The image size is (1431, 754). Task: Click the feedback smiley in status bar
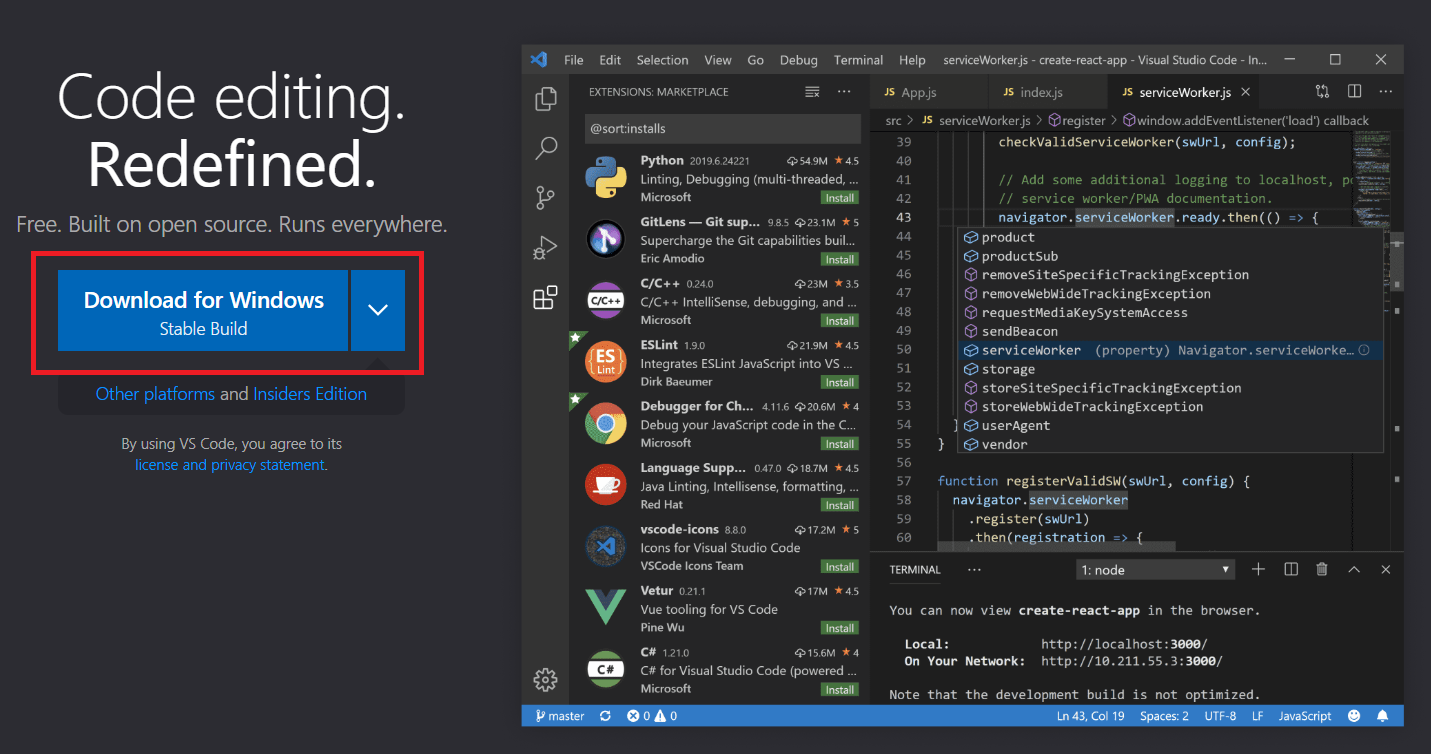coord(1354,716)
